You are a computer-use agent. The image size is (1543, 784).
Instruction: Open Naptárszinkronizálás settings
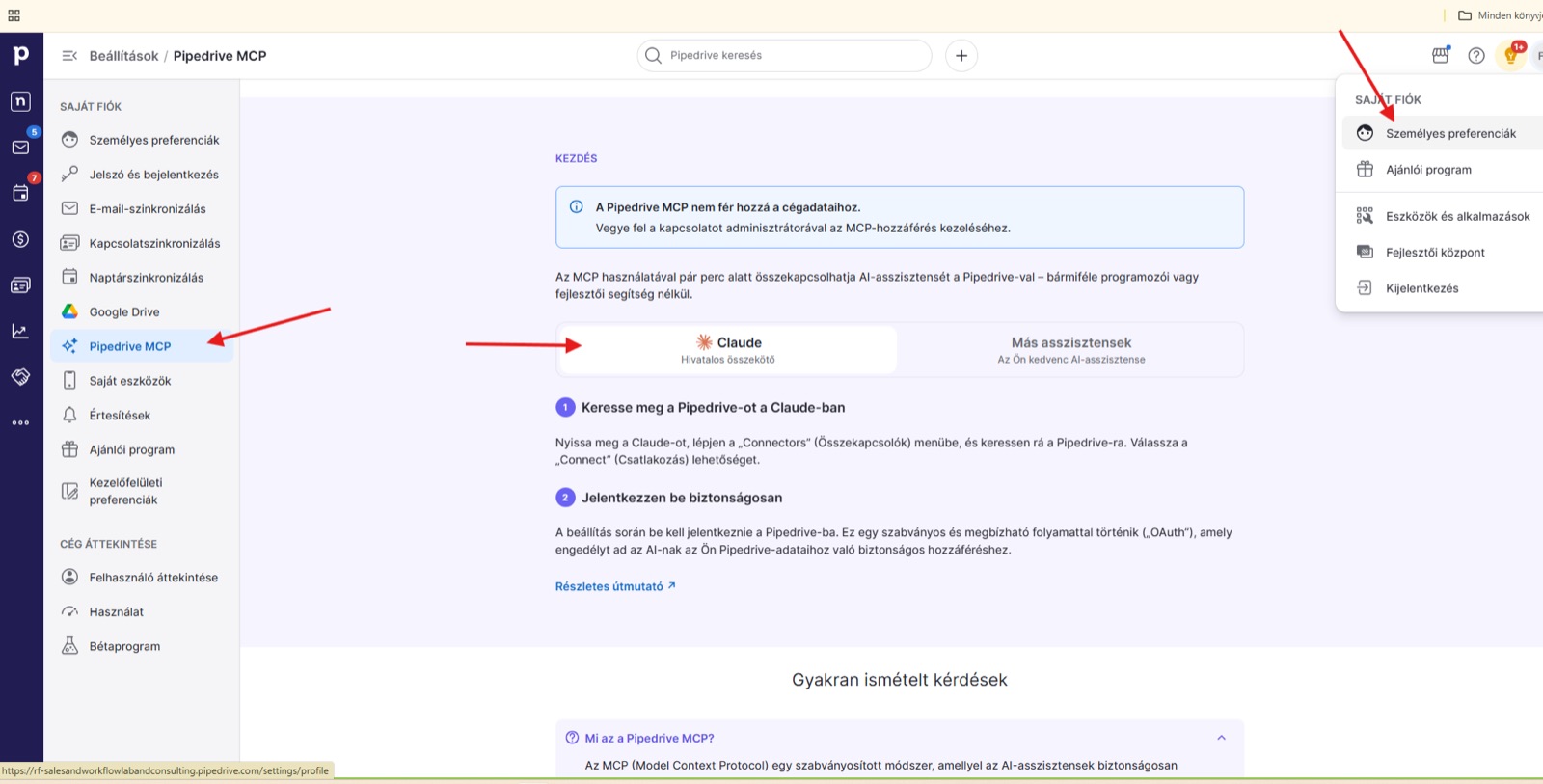pyautogui.click(x=142, y=278)
